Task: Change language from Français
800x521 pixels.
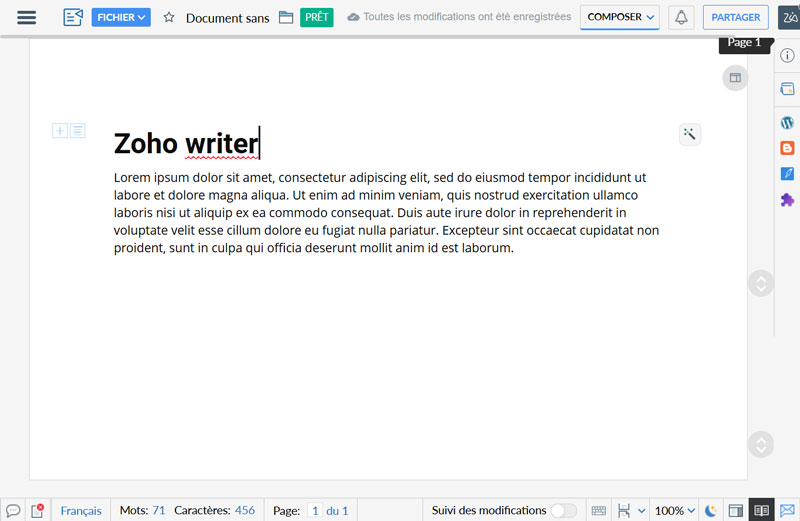Action: tap(81, 510)
